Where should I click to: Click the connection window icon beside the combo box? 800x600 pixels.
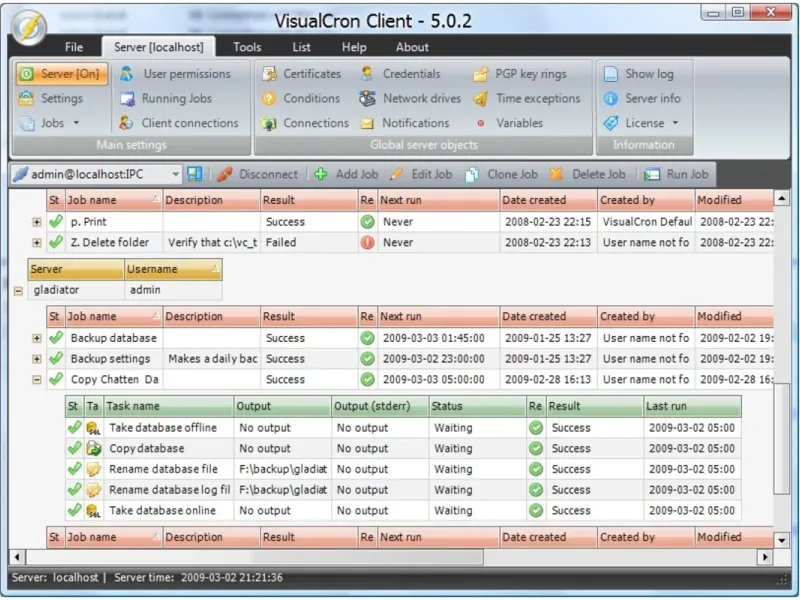tap(194, 174)
